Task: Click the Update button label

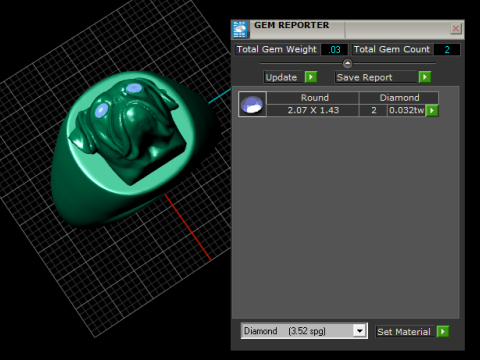Action: (x=283, y=77)
